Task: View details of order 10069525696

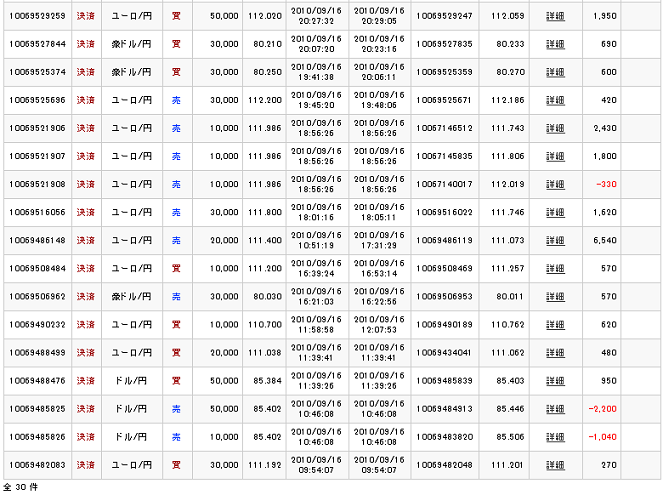Action: pos(555,100)
